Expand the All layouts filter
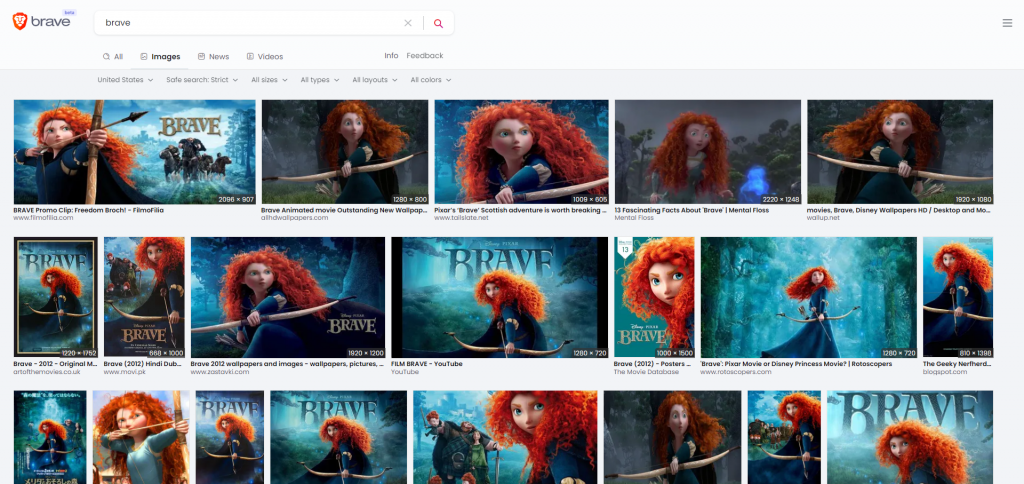 (x=375, y=80)
